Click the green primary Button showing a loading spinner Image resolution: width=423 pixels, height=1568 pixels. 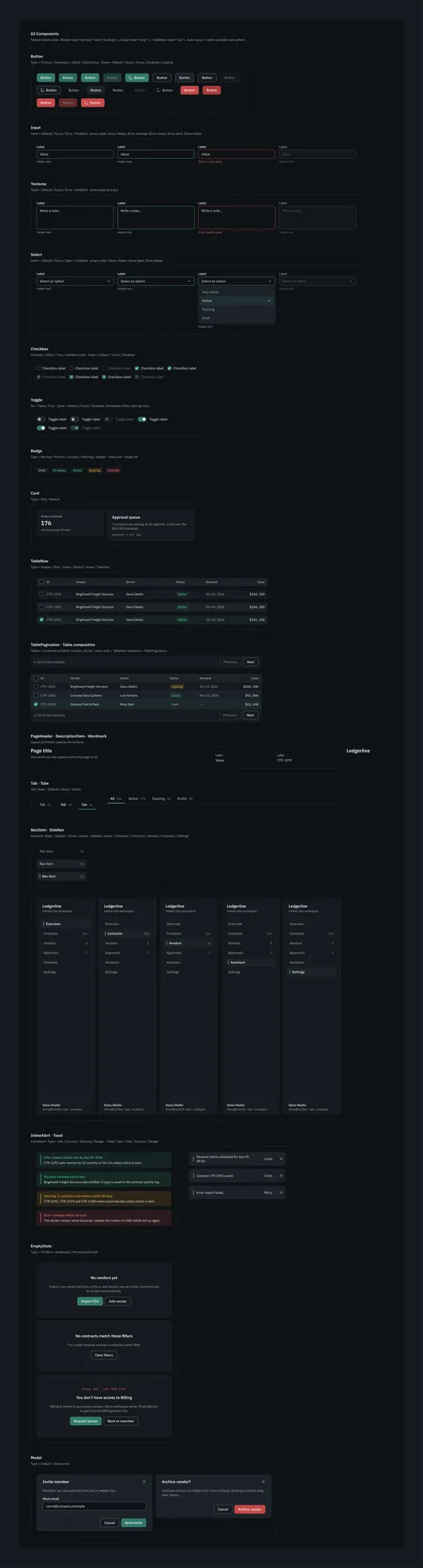click(x=137, y=78)
